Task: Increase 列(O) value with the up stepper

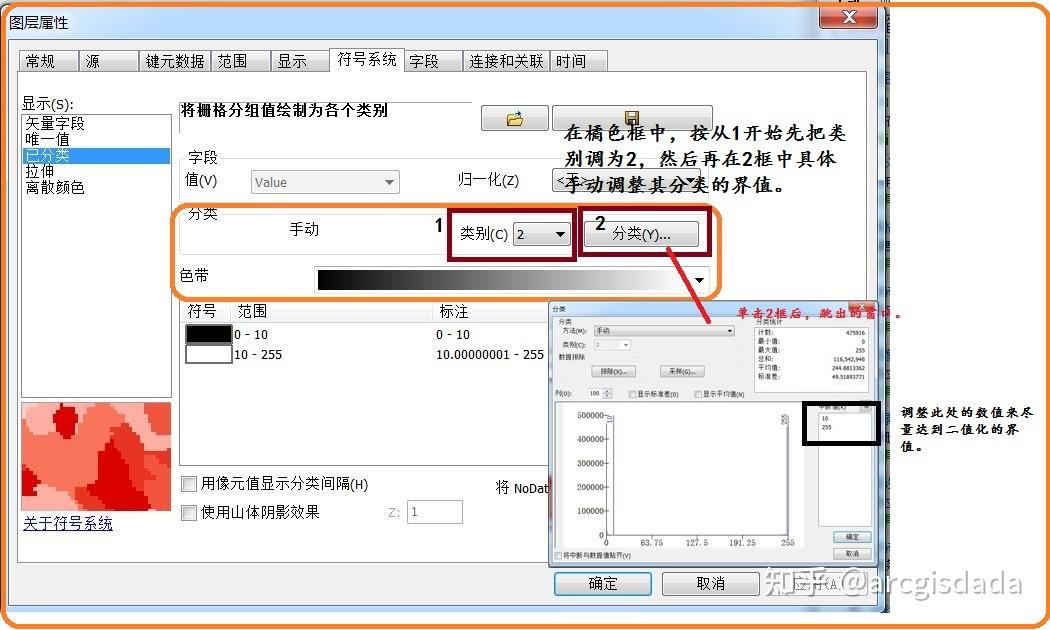Action: coord(608,390)
